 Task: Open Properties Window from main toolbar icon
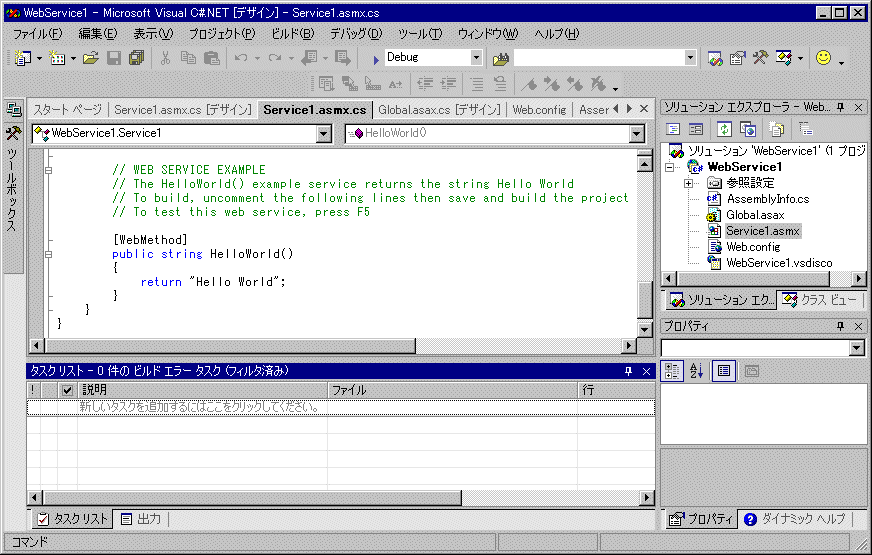737,58
